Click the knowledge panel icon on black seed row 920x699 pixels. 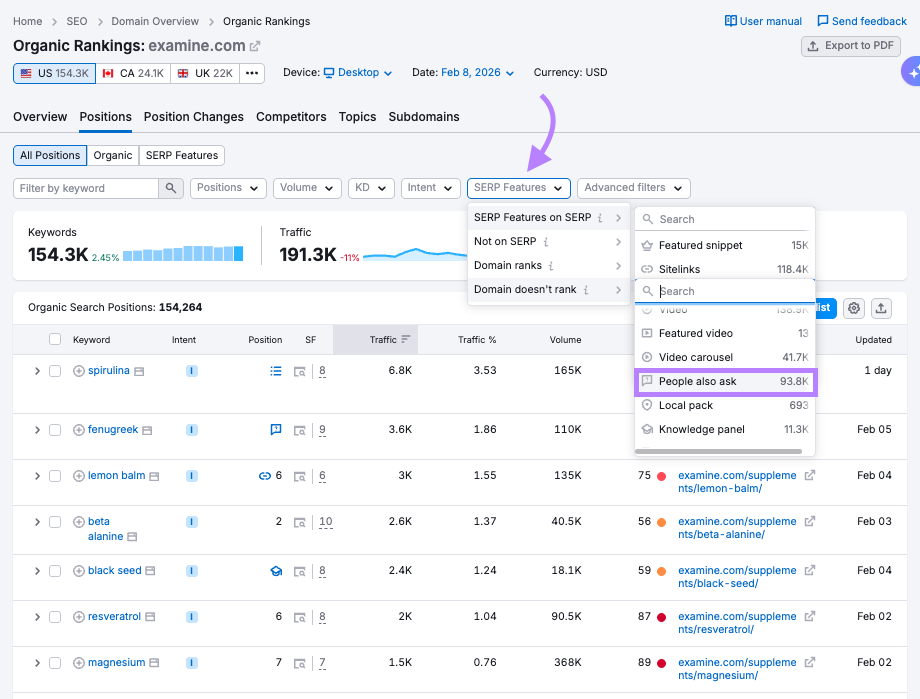pos(276,571)
